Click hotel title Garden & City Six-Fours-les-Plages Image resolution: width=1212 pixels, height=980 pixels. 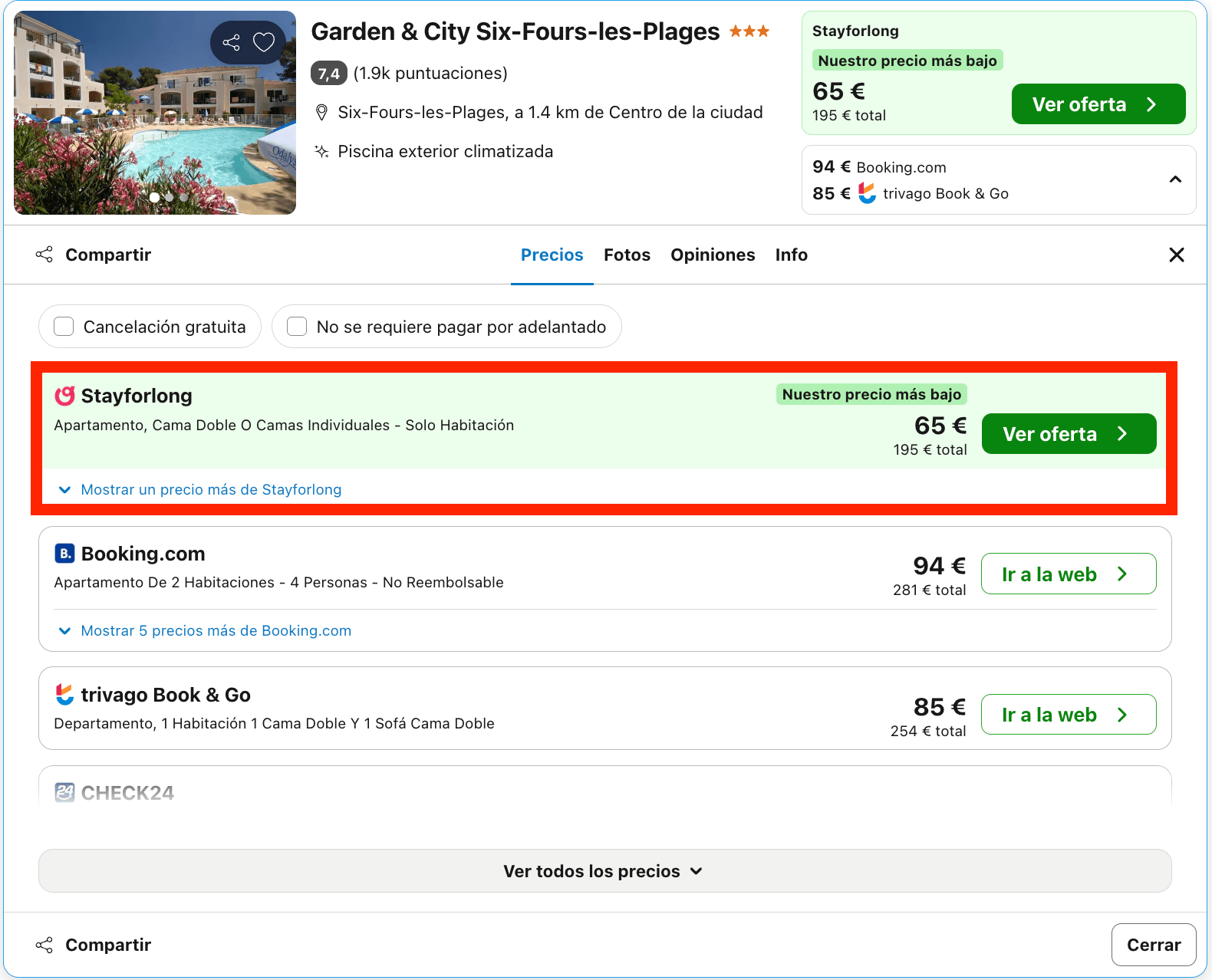[x=515, y=31]
